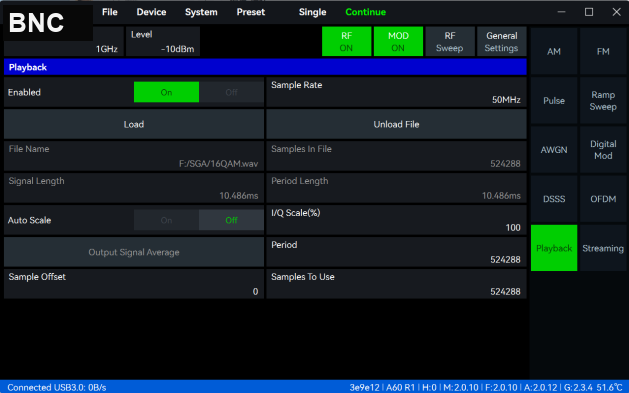Image resolution: width=629 pixels, height=393 pixels.
Task: Select the Pulse modulation tile
Action: tap(554, 101)
